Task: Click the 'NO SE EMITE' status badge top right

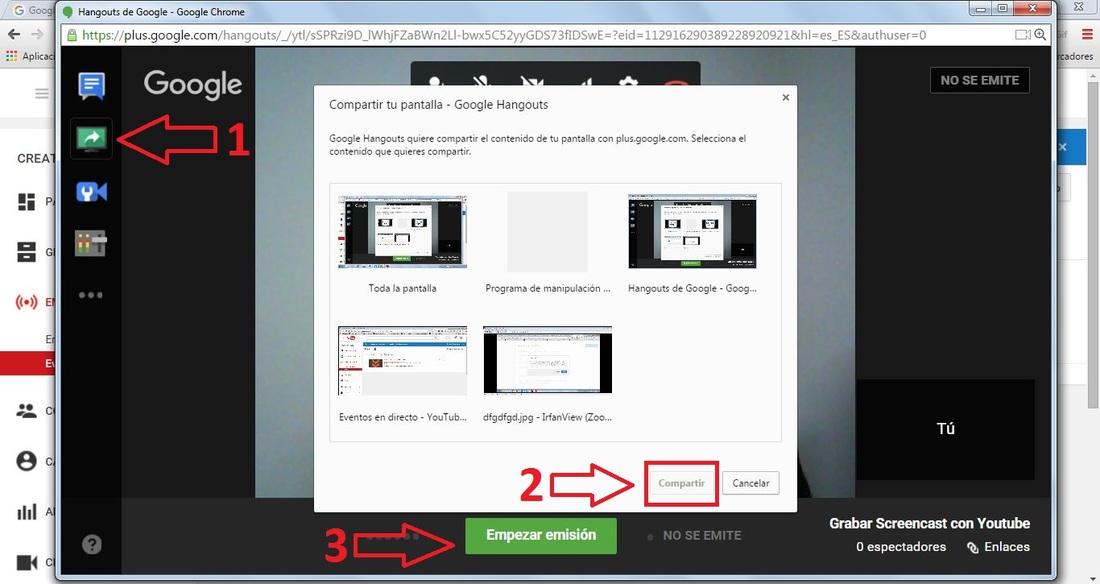Action: [979, 80]
